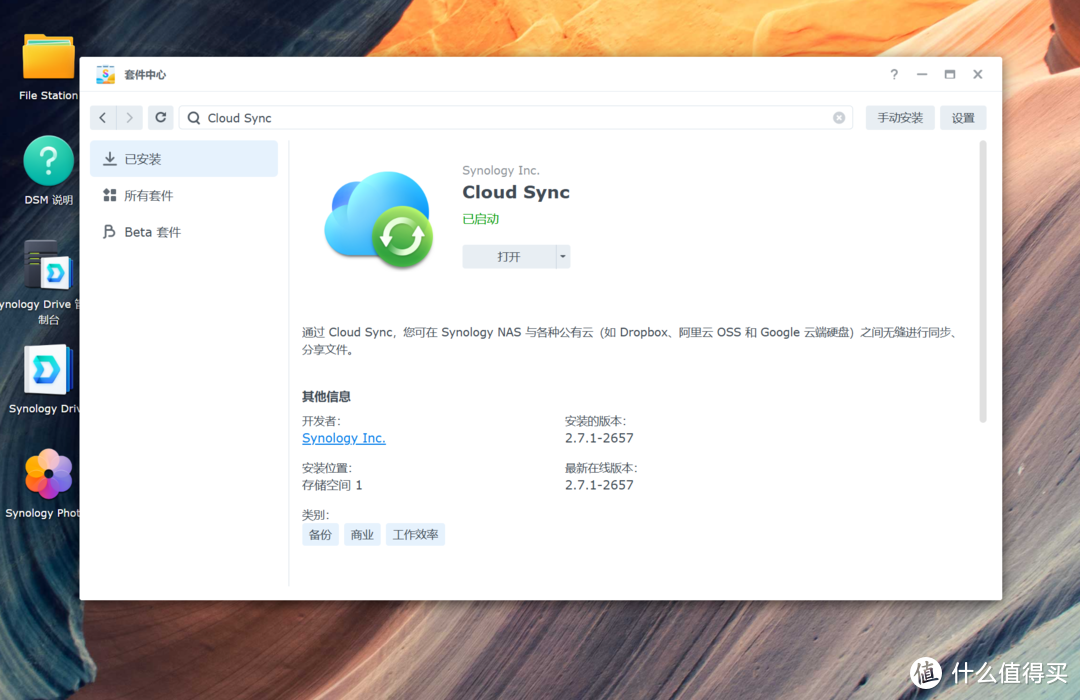Screen dimensions: 1080x700
Task: Click the 存储空间 1 install location
Action: [x=332, y=485]
